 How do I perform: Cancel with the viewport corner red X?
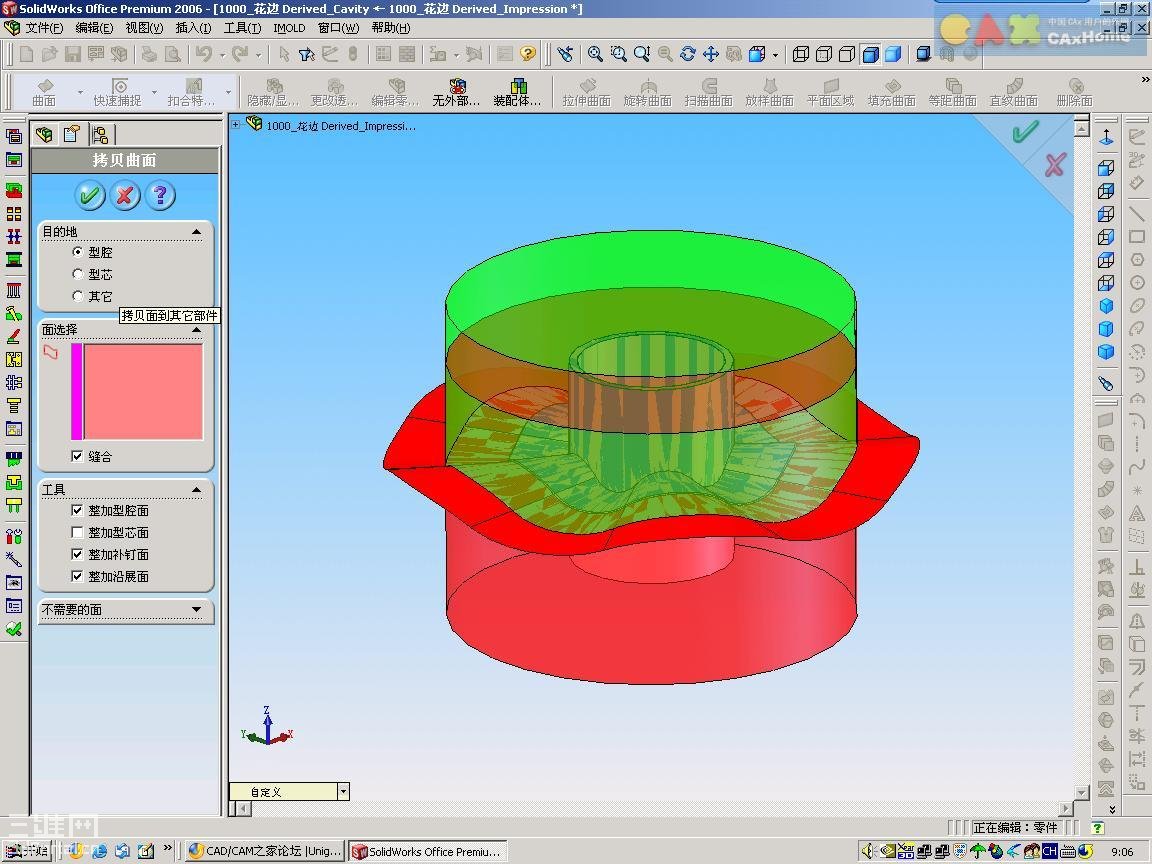point(1055,165)
